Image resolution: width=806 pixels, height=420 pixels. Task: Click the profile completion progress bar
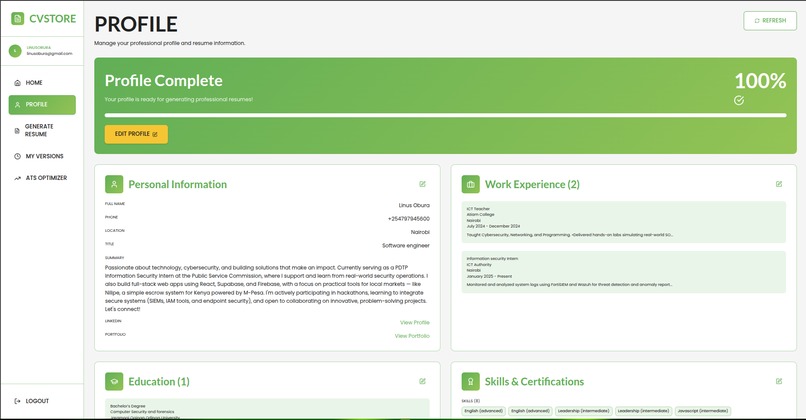[x=445, y=115]
